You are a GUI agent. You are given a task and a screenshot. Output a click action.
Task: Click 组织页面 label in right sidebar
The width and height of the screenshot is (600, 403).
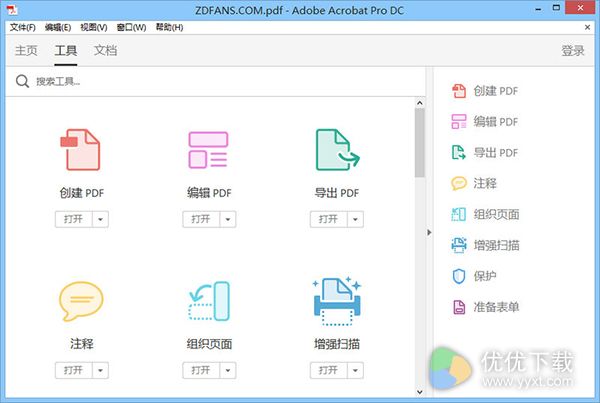[496, 214]
